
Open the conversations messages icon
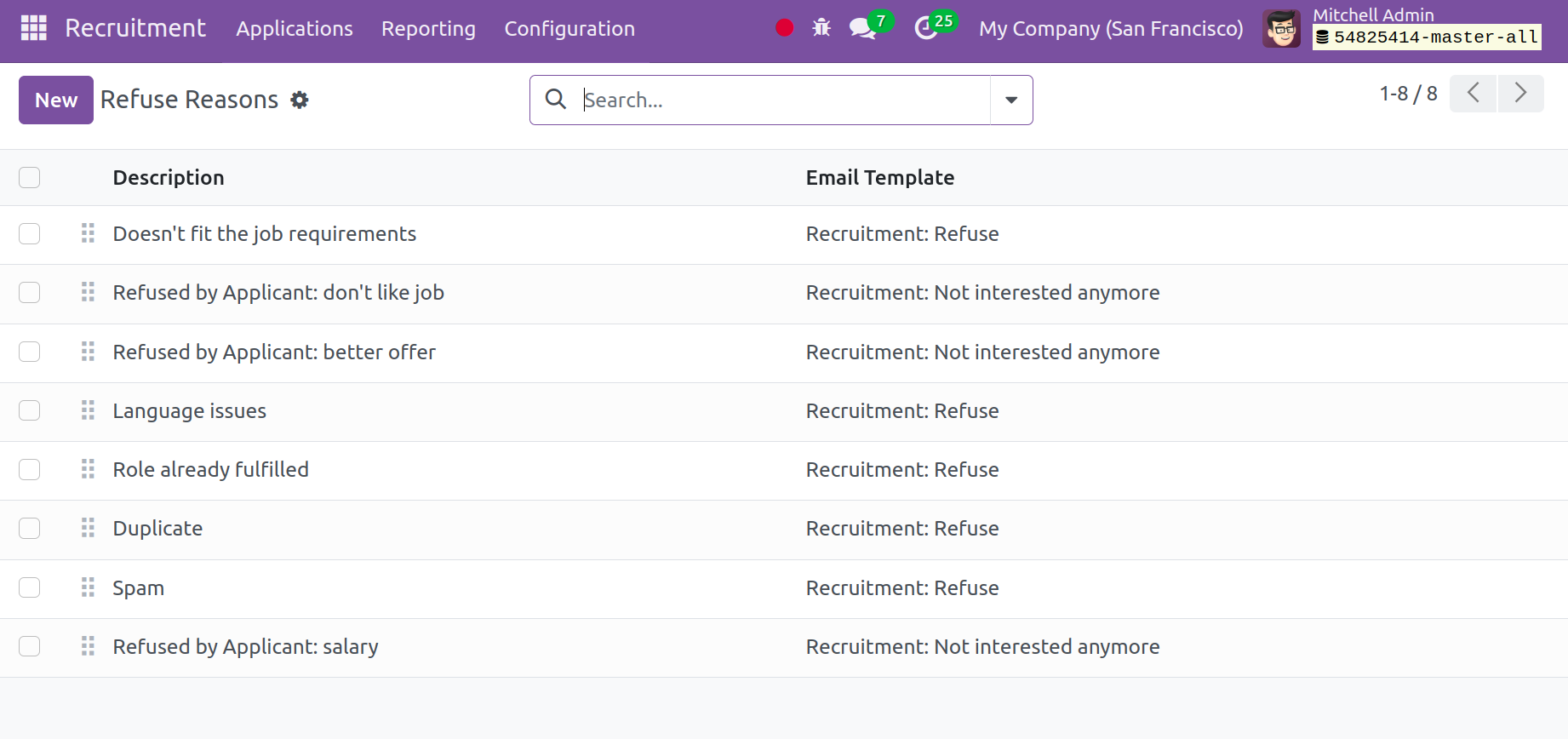(862, 29)
